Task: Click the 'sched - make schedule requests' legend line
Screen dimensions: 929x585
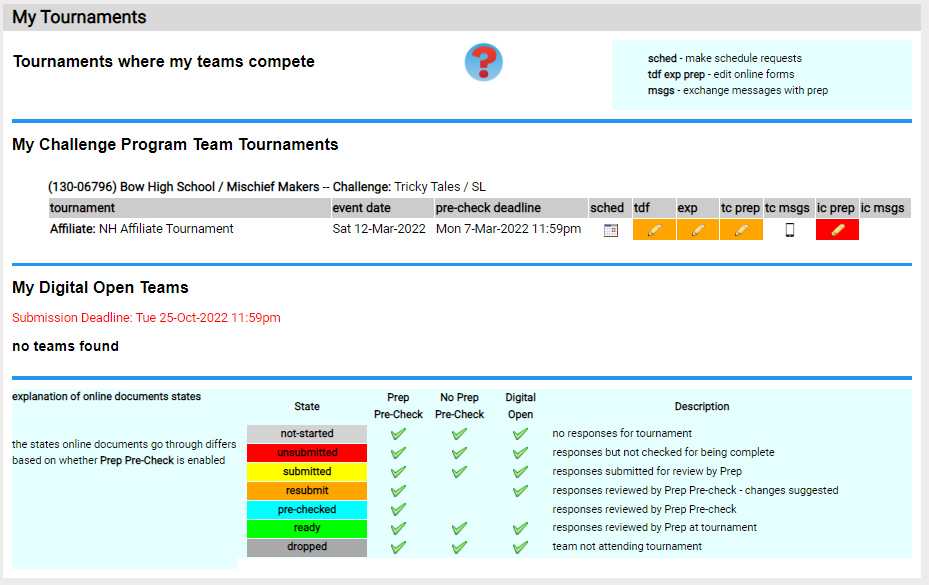Action: [725, 58]
